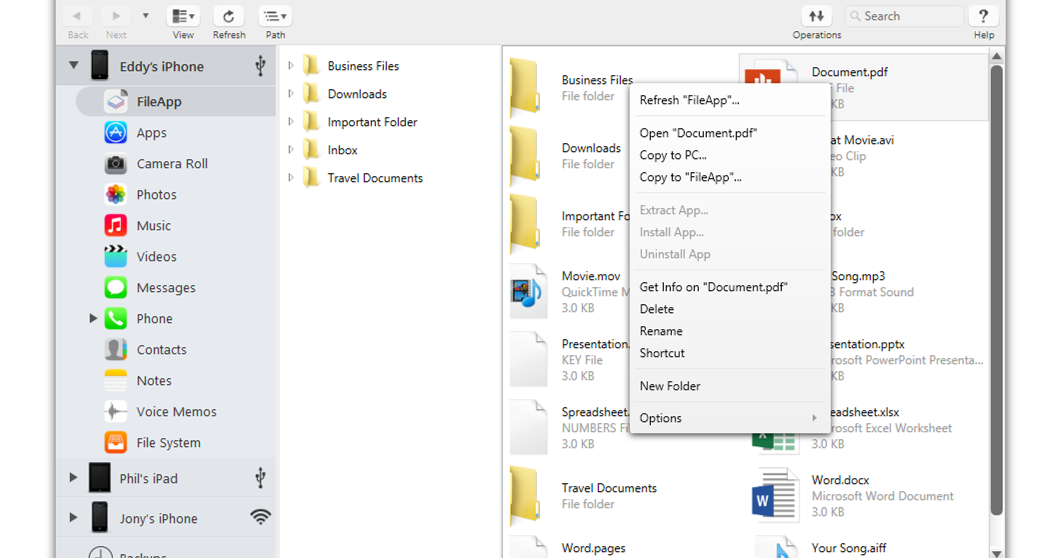Screen dimensions: 1062x558
Task: Open the Operations transfer icon
Action: coord(817,16)
